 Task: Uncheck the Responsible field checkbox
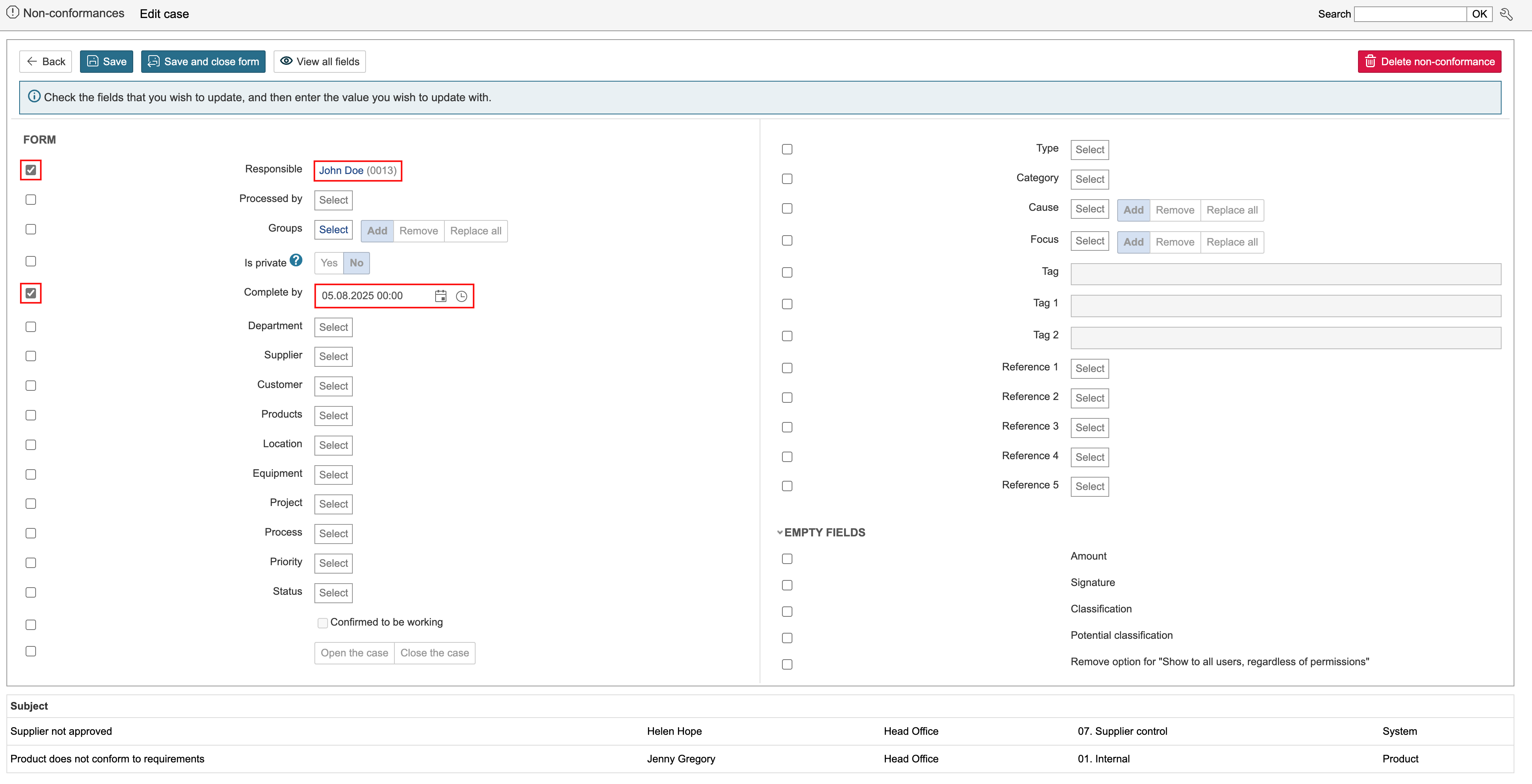pos(31,170)
